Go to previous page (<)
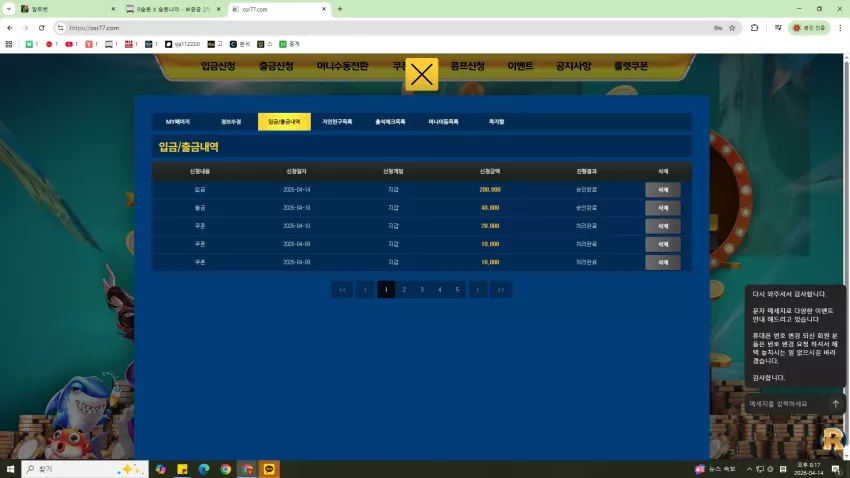Image resolution: width=850 pixels, height=478 pixels. (x=365, y=289)
